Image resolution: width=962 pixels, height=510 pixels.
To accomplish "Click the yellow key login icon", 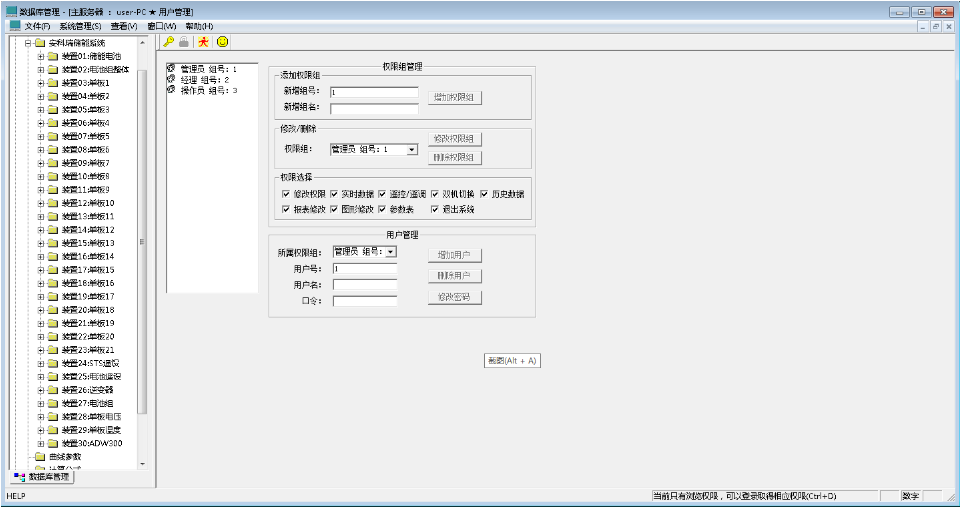I will pos(168,42).
